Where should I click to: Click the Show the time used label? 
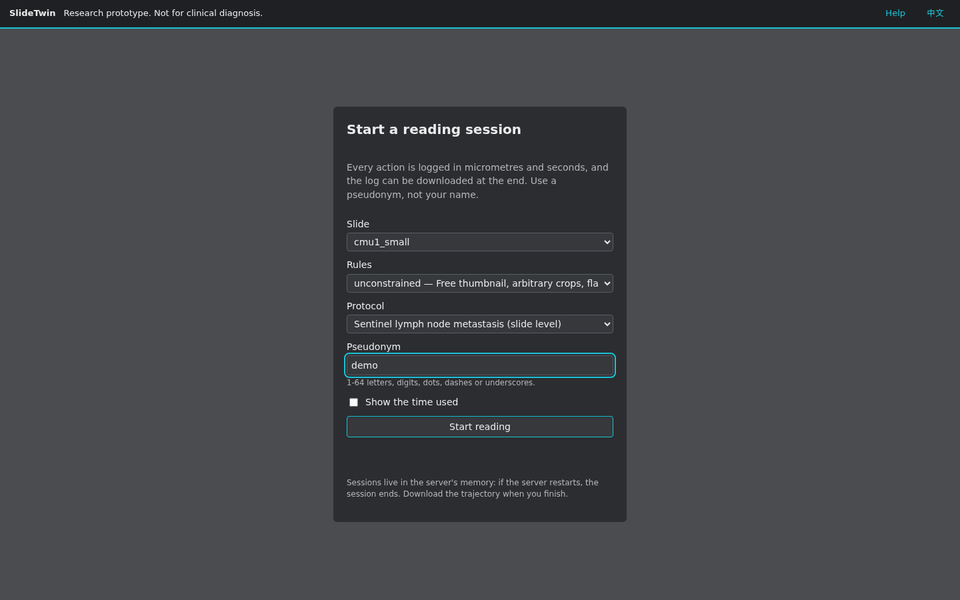411,402
